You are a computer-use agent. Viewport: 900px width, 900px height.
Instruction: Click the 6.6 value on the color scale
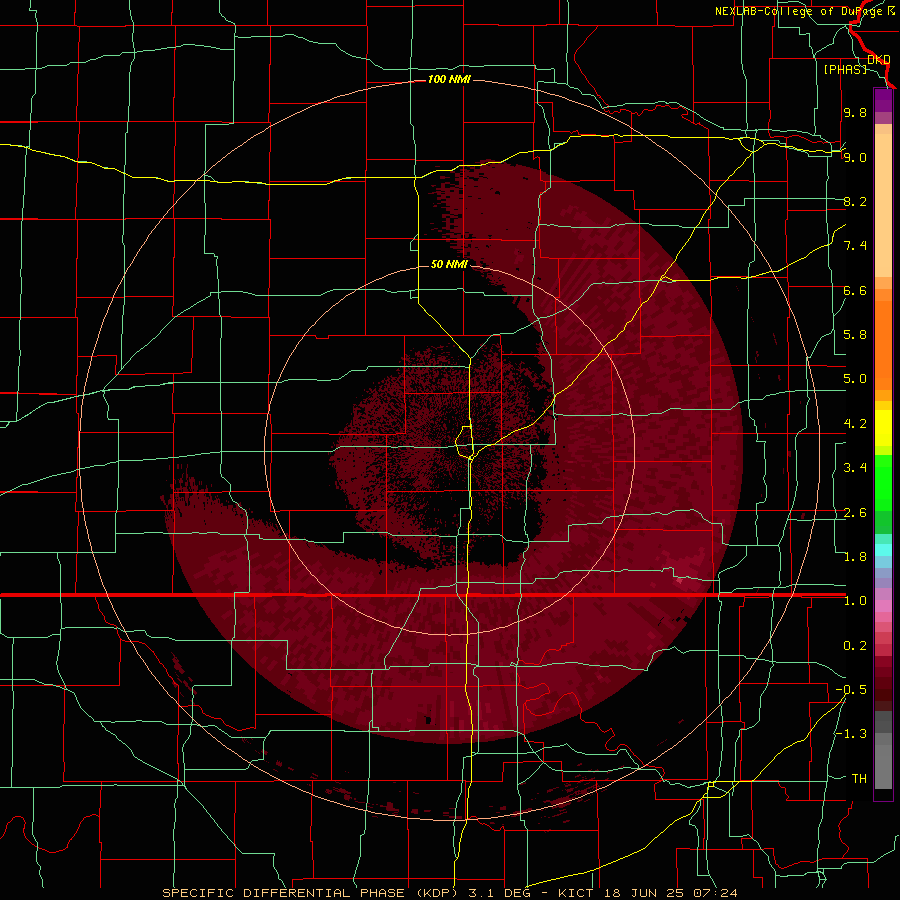coord(855,290)
